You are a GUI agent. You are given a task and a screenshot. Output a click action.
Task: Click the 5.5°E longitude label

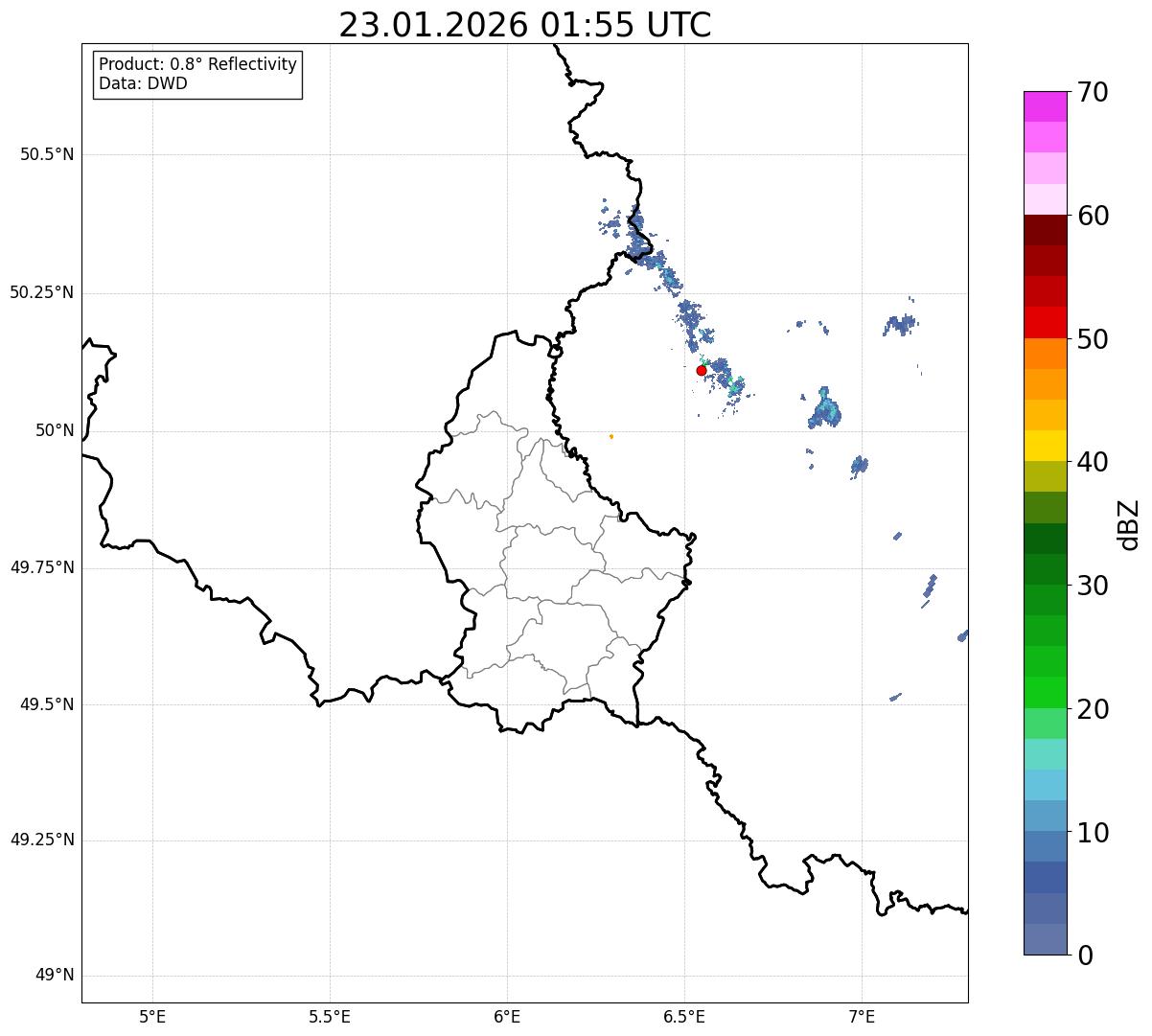coord(330,1016)
